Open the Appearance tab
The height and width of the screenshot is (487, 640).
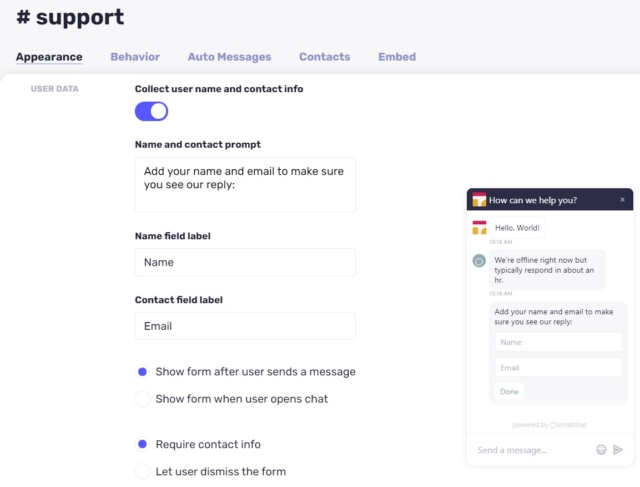pos(49,57)
